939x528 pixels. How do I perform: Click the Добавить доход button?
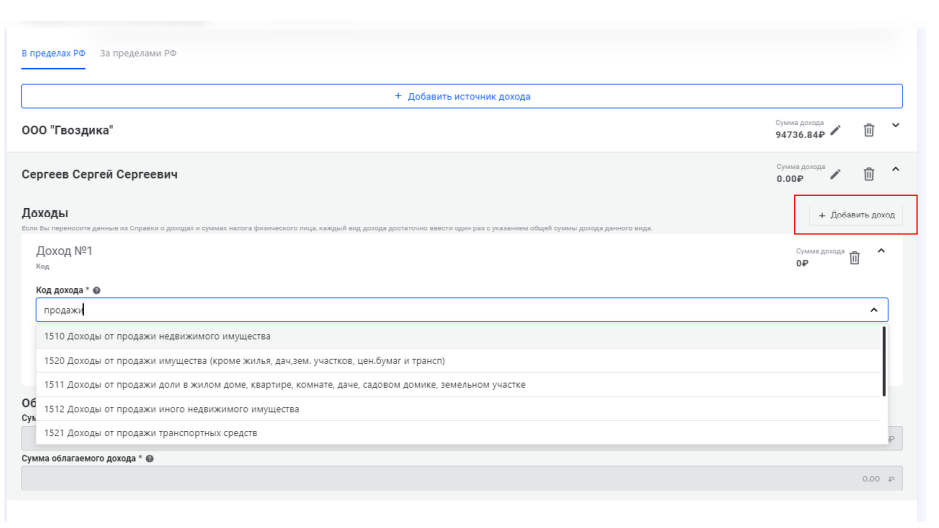(855, 215)
